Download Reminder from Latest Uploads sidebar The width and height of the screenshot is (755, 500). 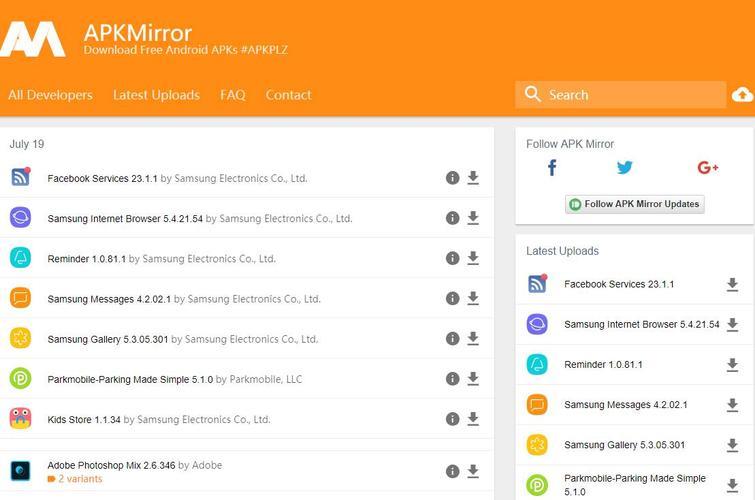732,365
